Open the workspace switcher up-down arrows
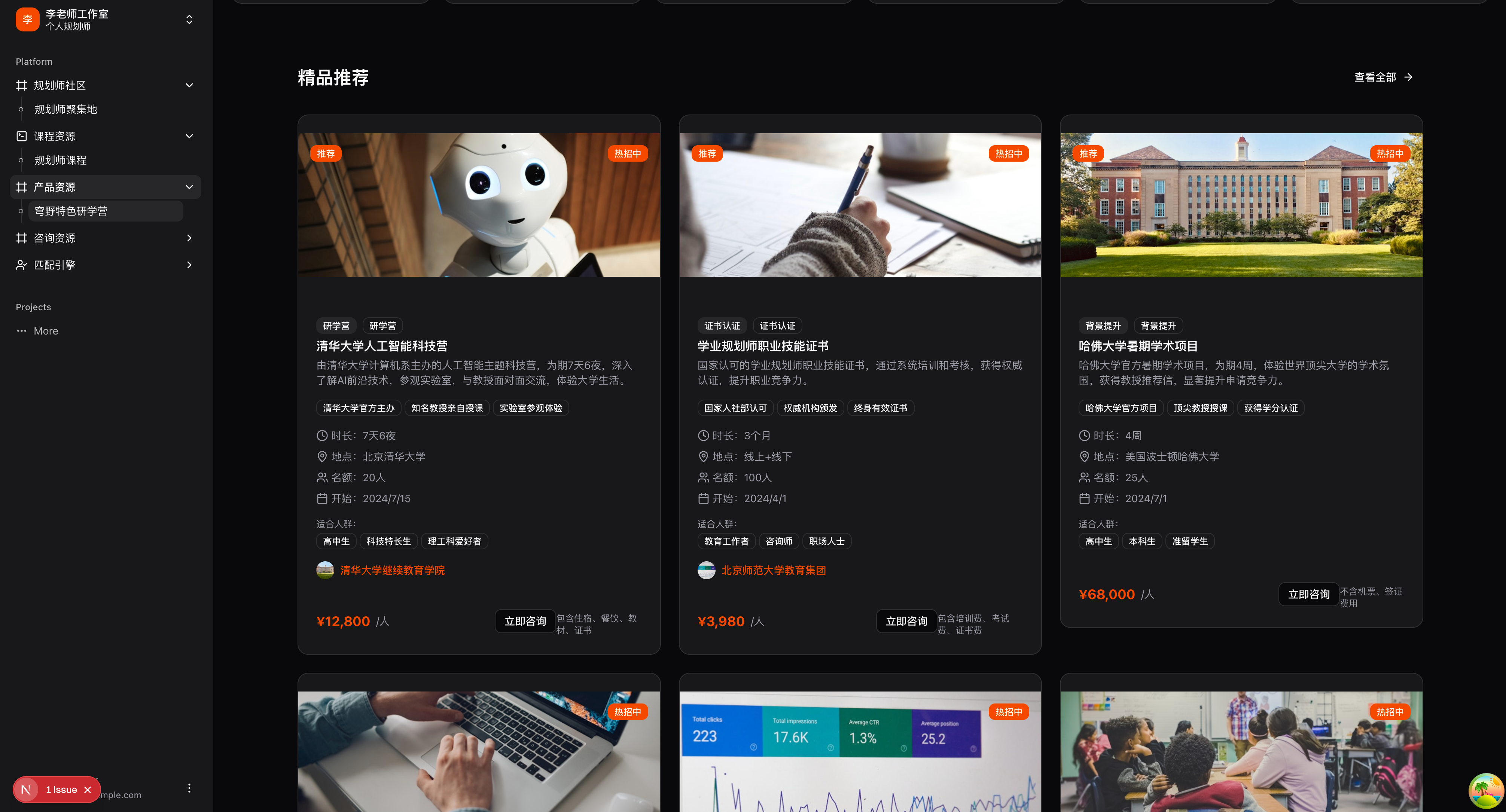Viewport: 1506px width, 812px height. point(189,19)
